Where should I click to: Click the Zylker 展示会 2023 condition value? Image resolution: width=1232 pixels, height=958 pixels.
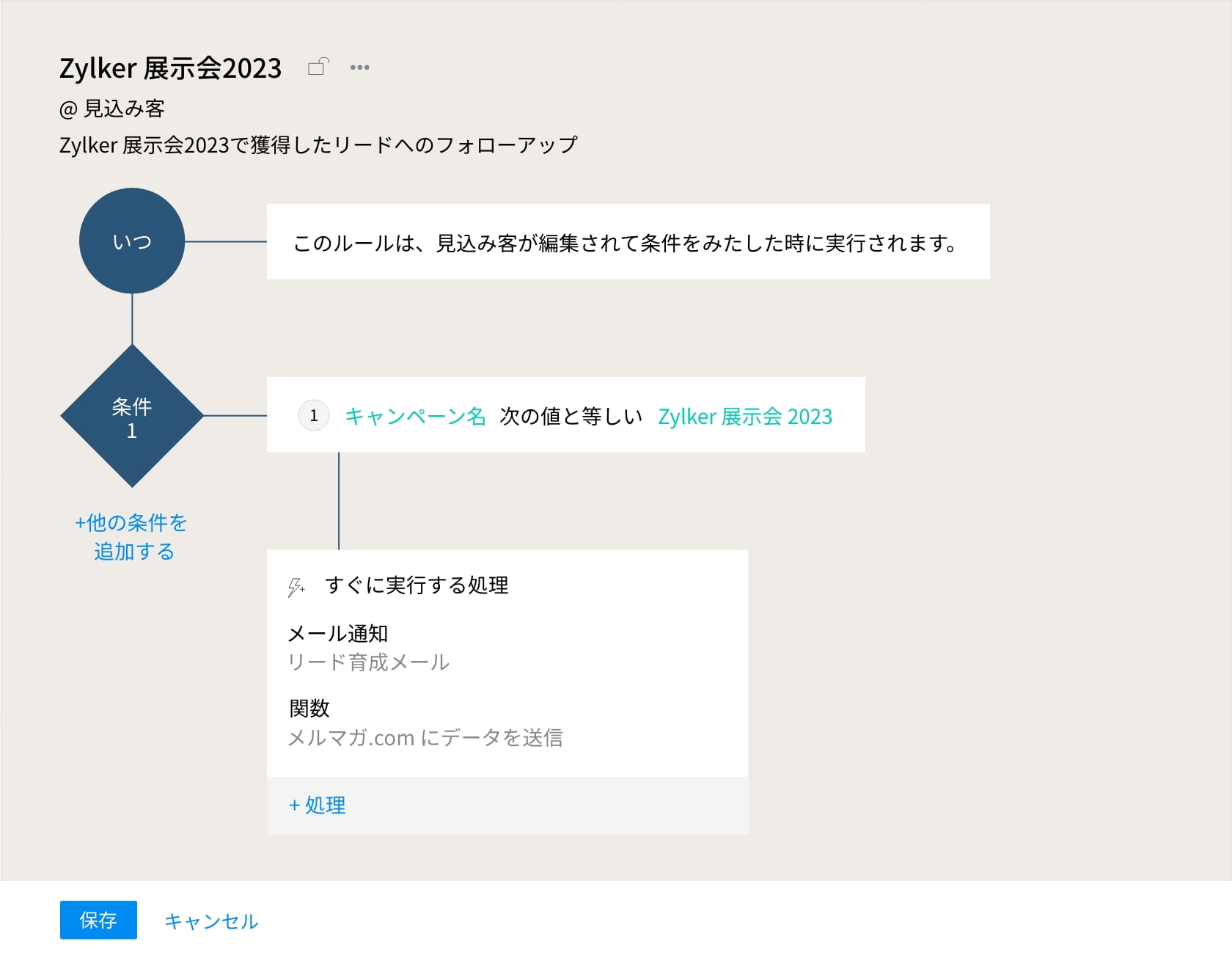(745, 416)
